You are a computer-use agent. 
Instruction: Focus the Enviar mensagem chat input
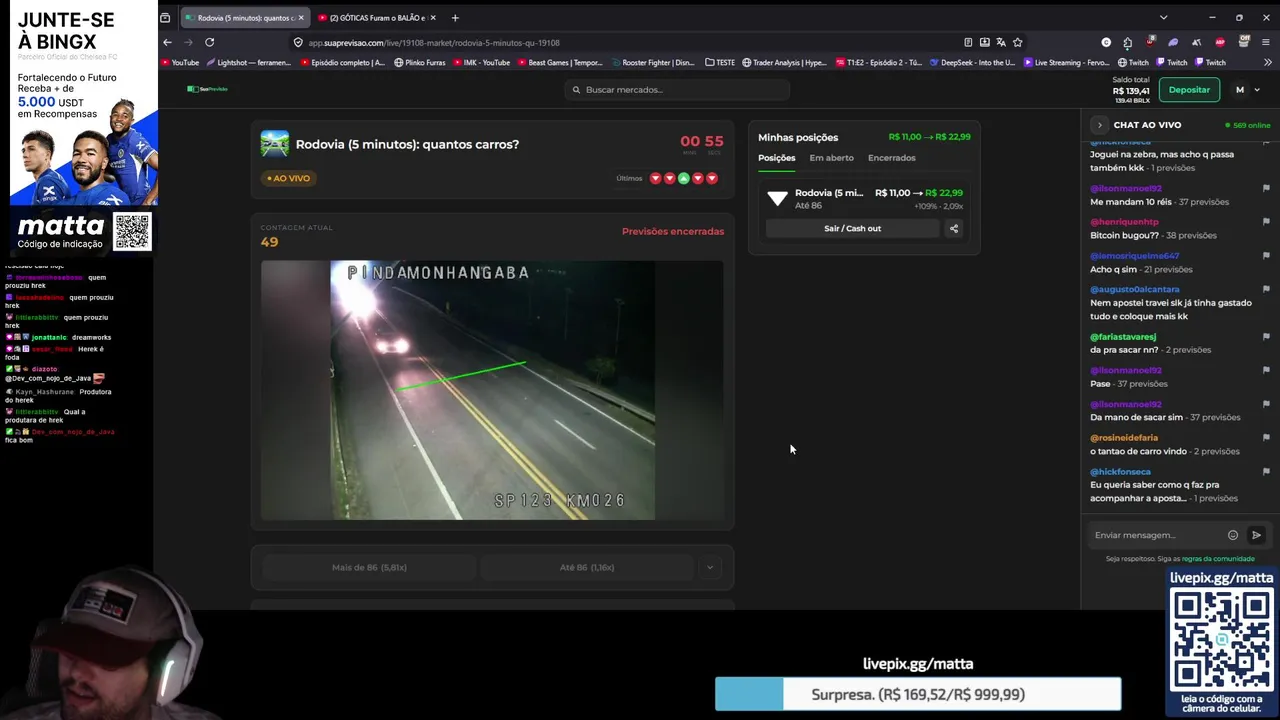coord(1157,535)
